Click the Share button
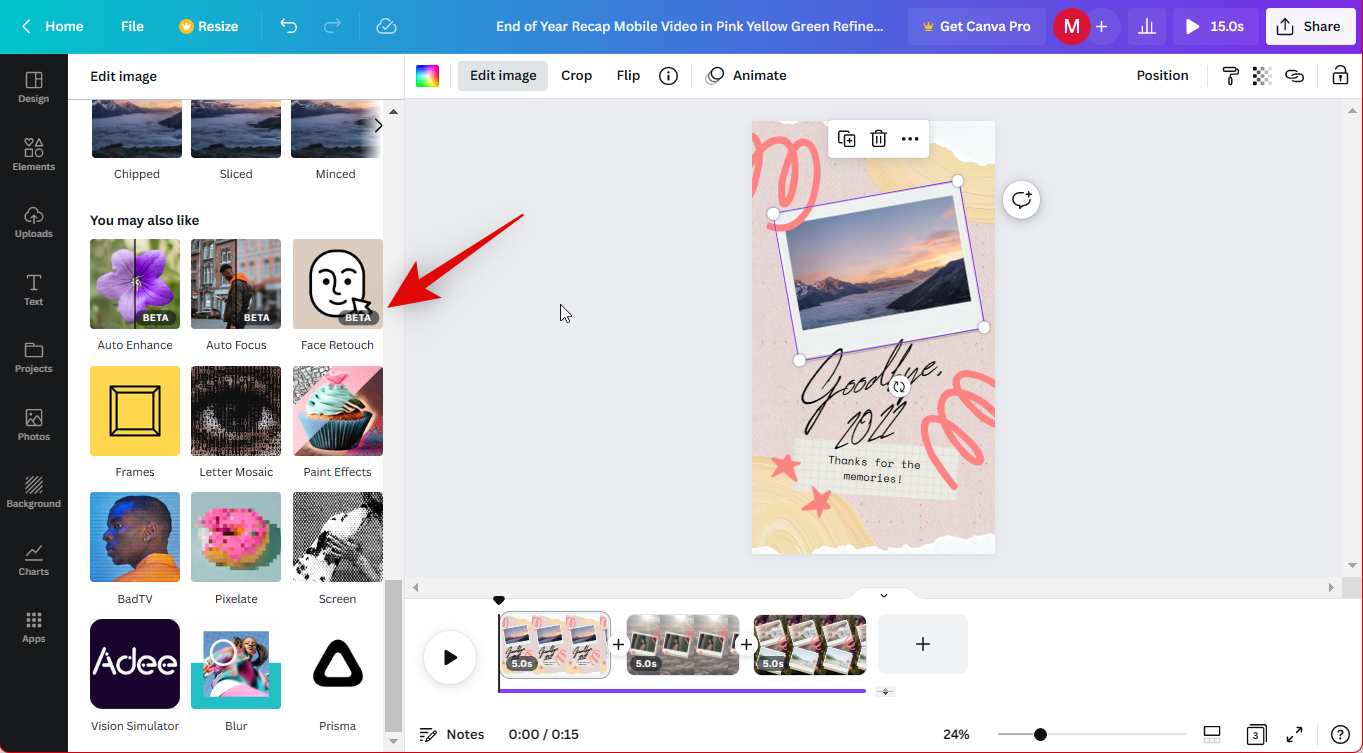The width and height of the screenshot is (1363, 753). (1310, 27)
